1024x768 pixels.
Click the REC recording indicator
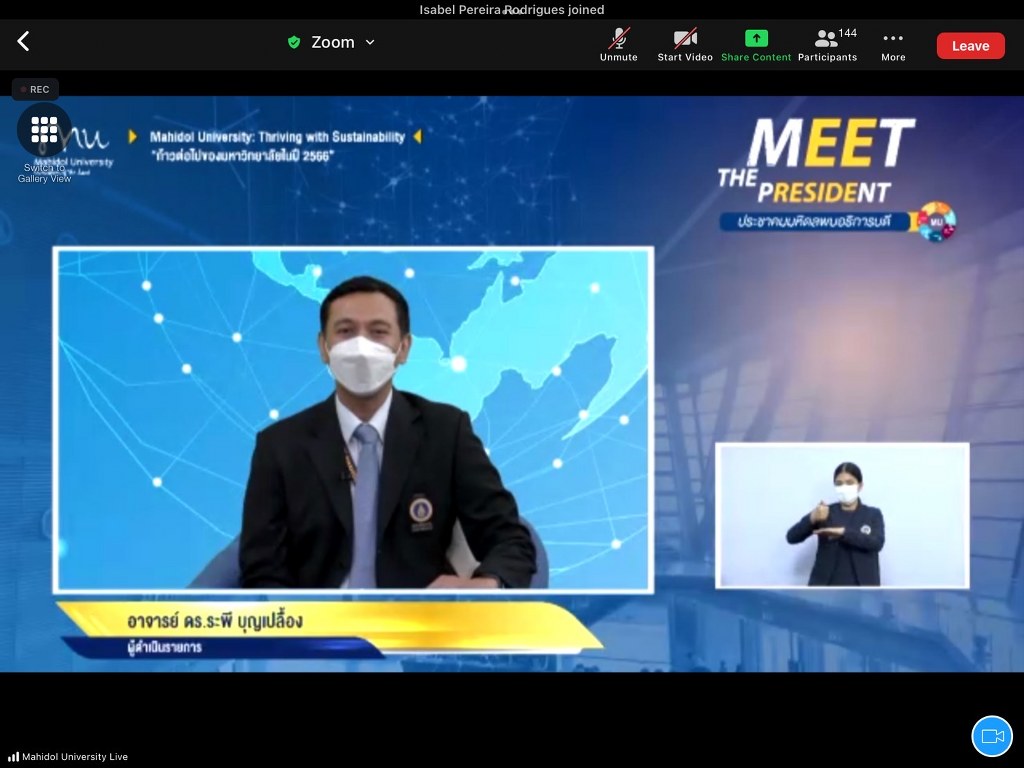[35, 89]
